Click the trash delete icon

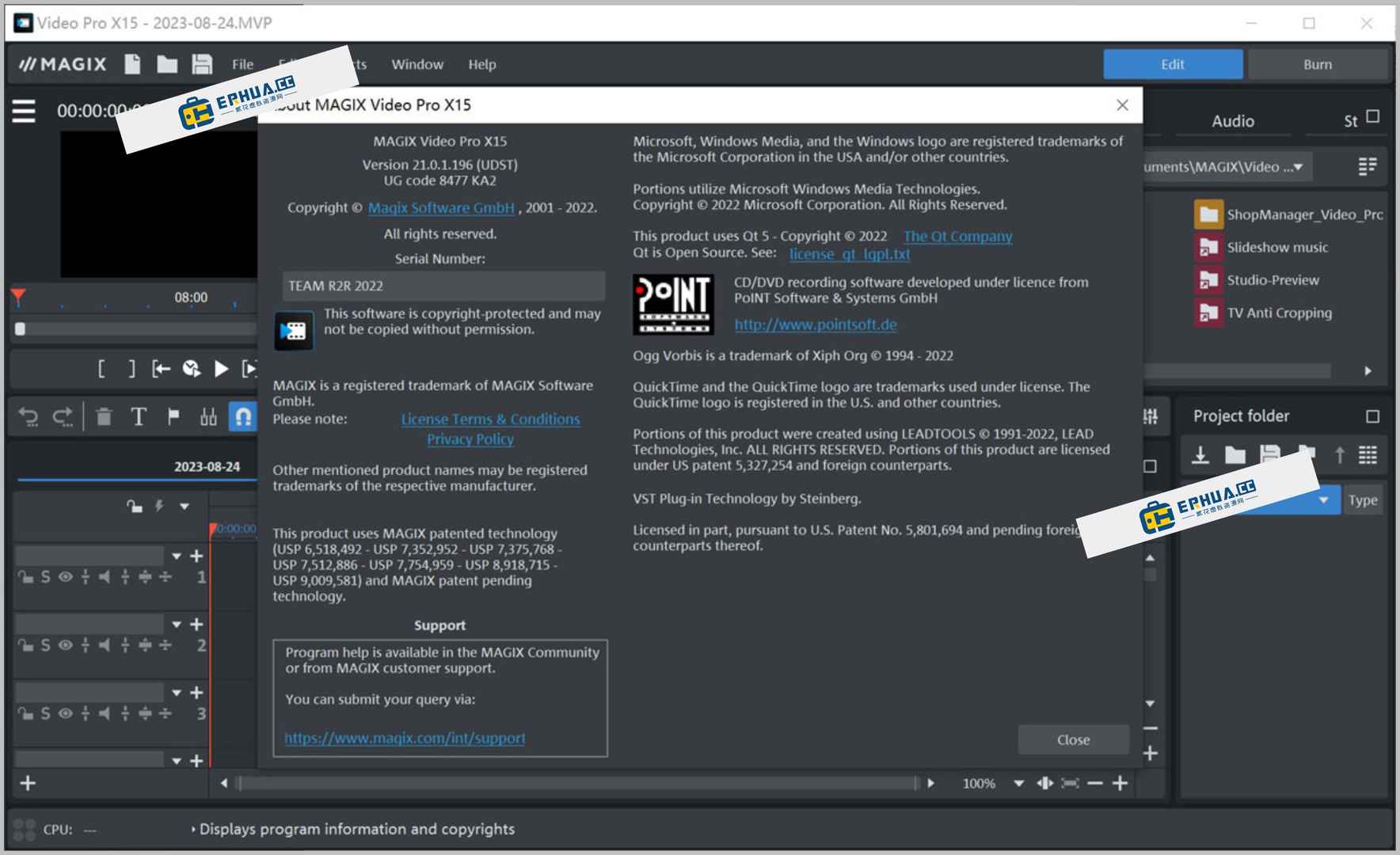[104, 417]
